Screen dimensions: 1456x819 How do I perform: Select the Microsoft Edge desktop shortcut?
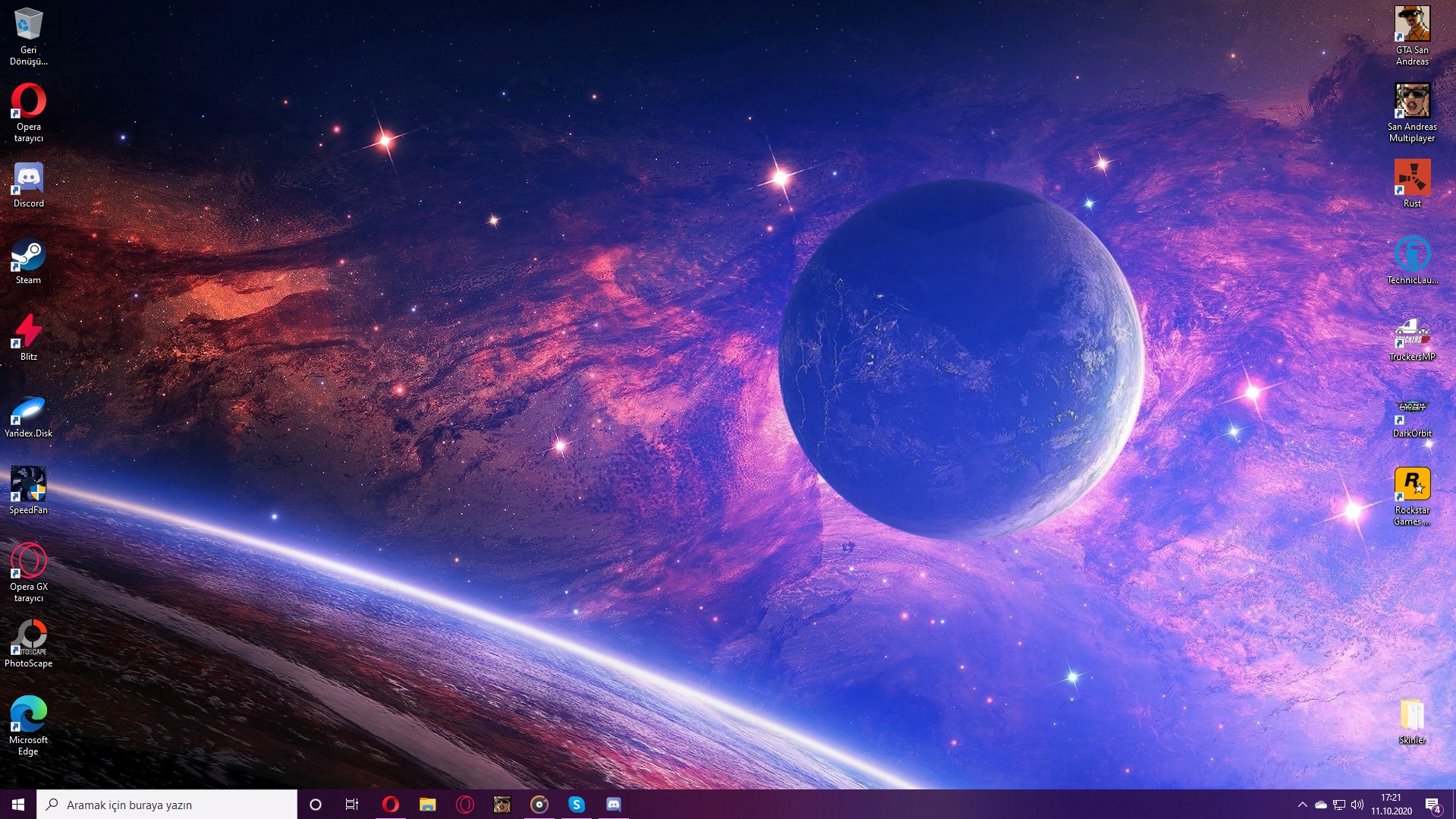[28, 726]
